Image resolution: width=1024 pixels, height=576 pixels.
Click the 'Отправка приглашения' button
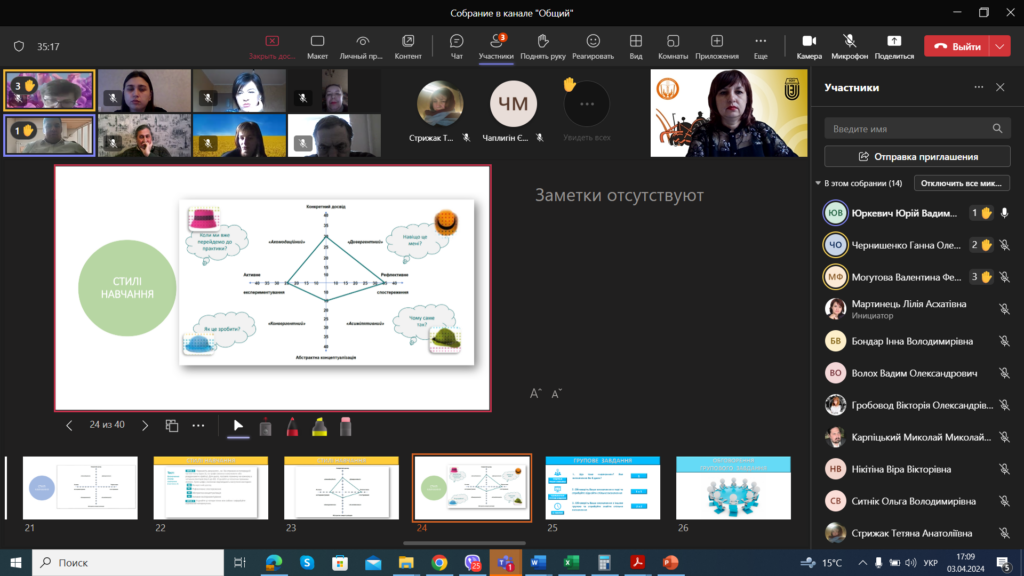click(917, 157)
